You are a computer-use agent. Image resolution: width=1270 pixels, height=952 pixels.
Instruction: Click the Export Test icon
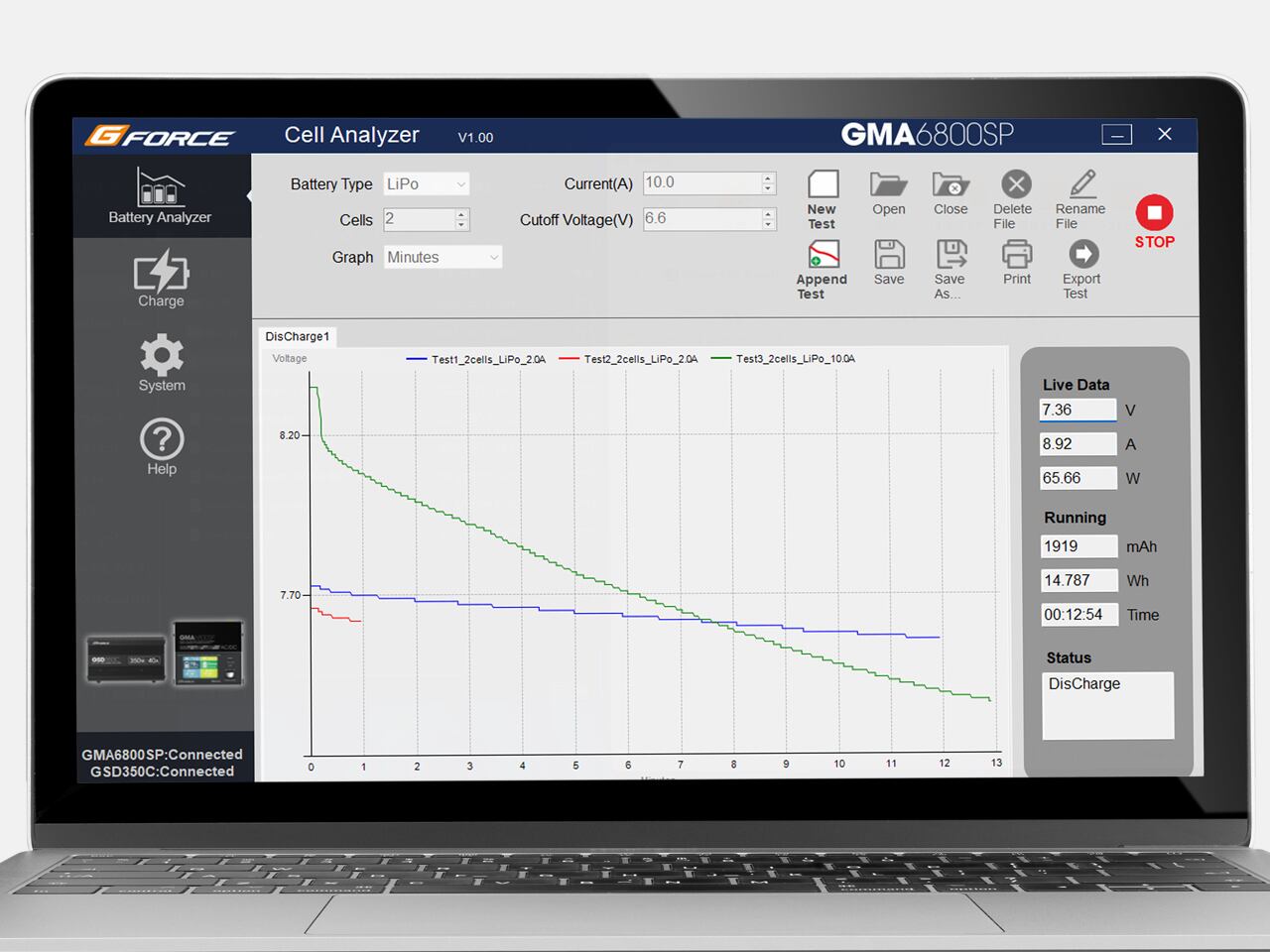point(1083,255)
